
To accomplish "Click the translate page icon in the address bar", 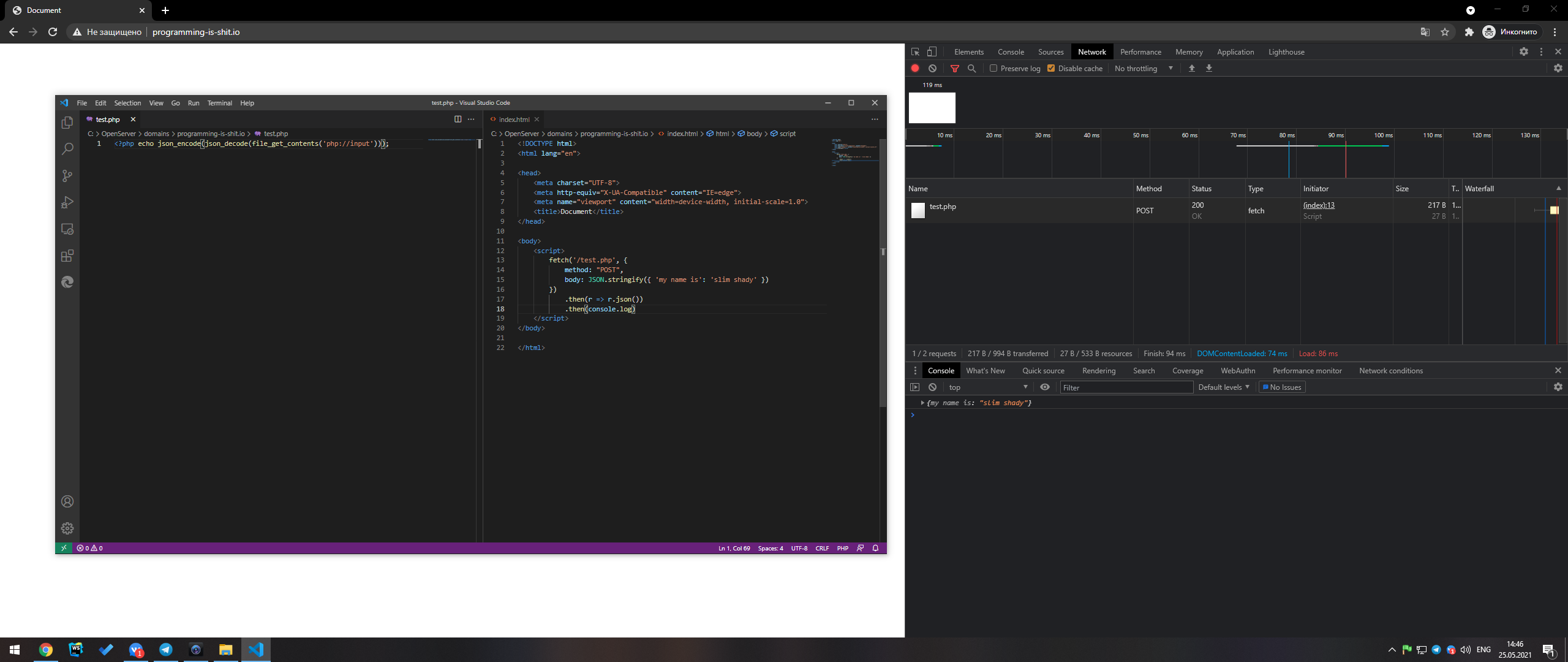I will pyautogui.click(x=1425, y=32).
